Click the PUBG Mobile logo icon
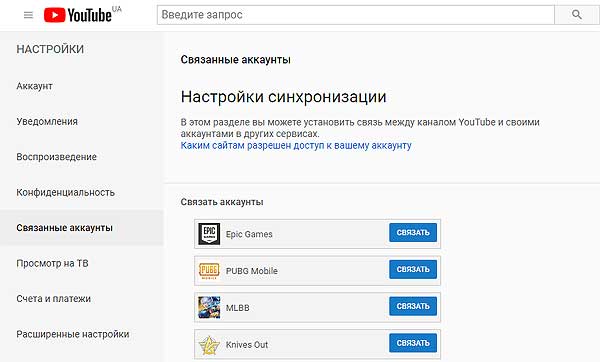 (x=209, y=271)
